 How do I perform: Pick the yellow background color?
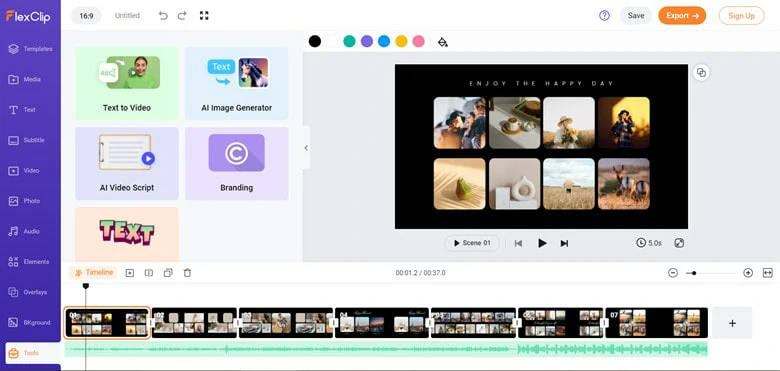tap(401, 41)
